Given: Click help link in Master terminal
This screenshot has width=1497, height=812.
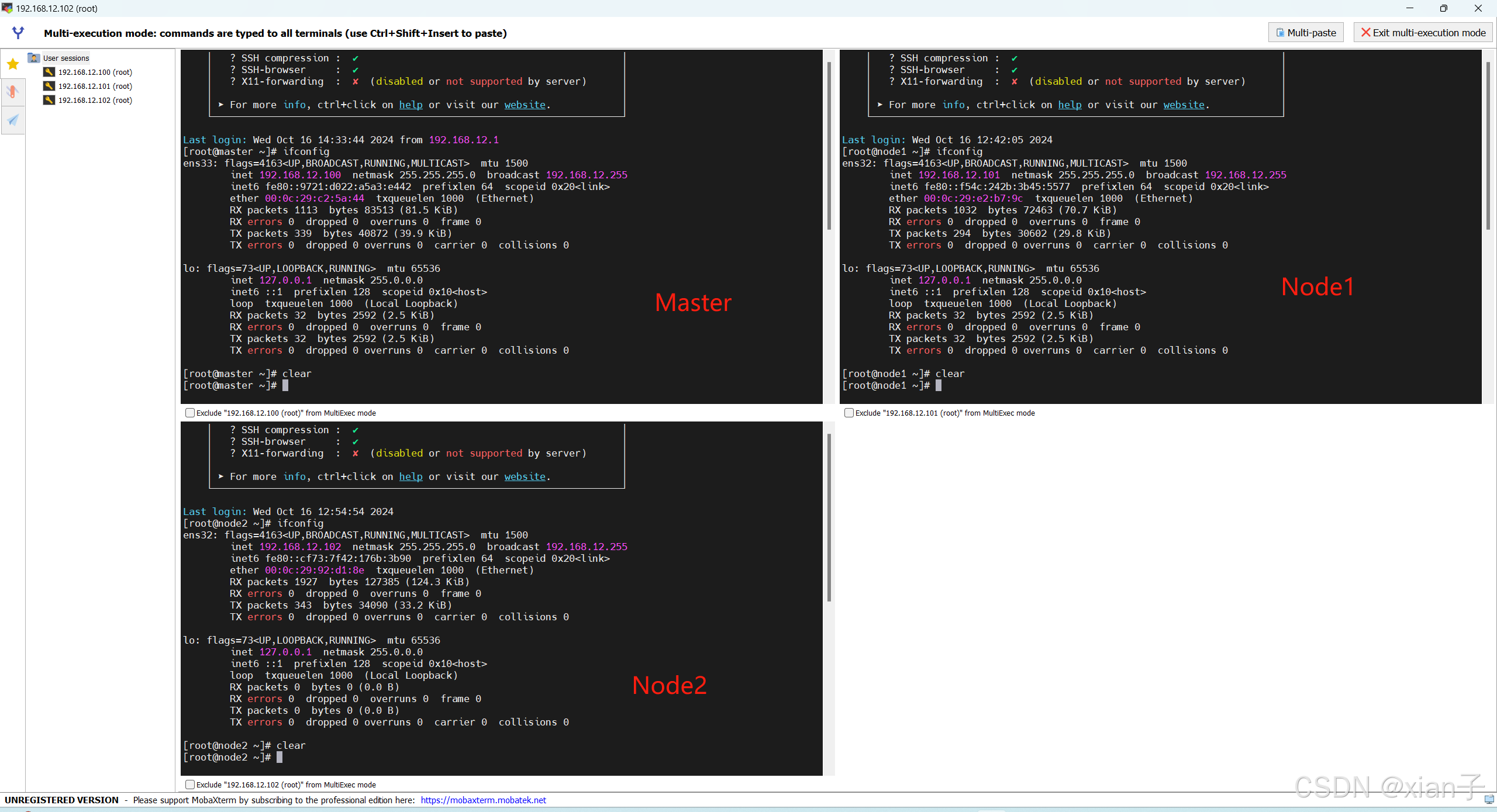Looking at the screenshot, I should (411, 105).
